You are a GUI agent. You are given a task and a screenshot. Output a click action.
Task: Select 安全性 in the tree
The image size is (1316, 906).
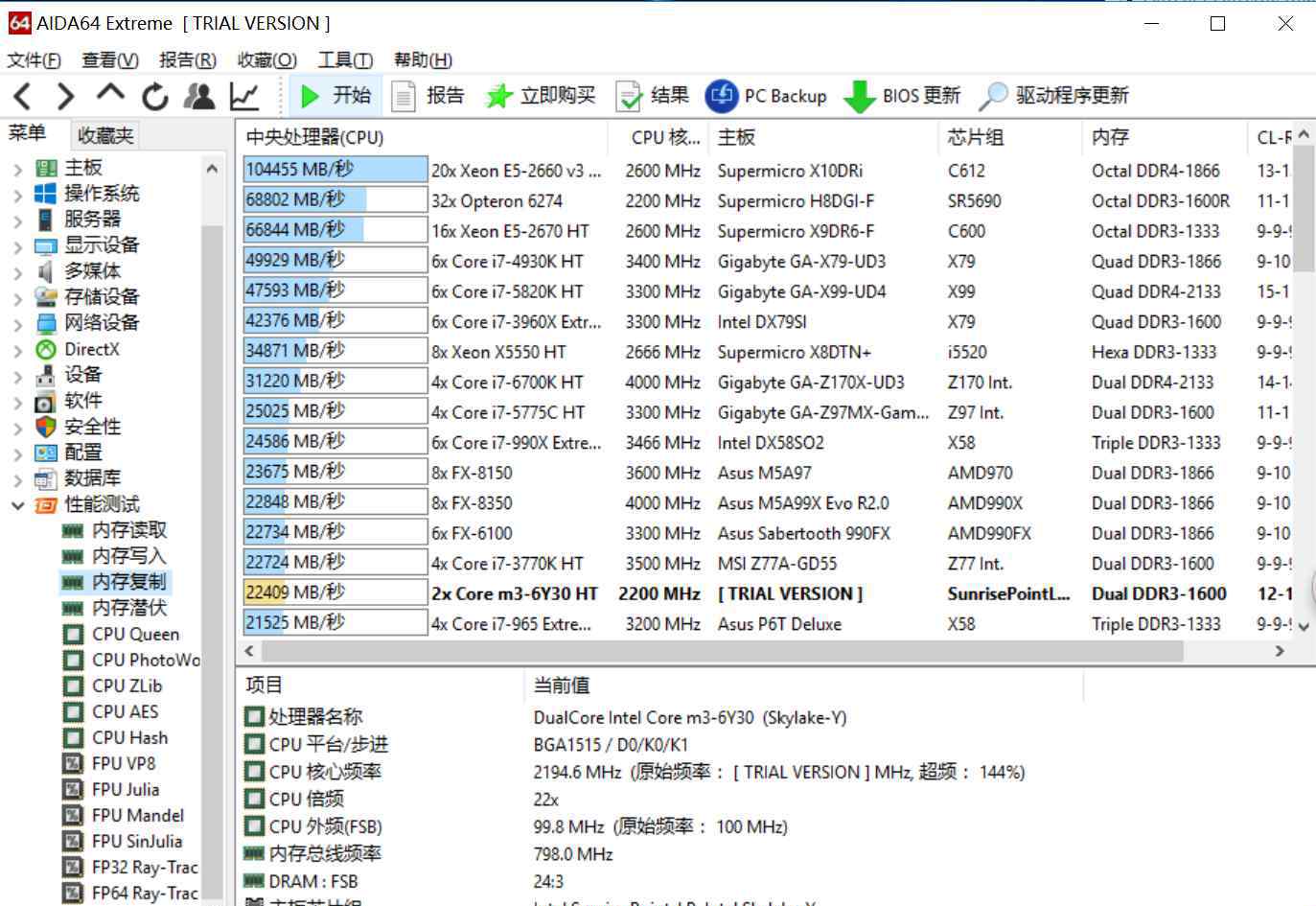click(92, 427)
